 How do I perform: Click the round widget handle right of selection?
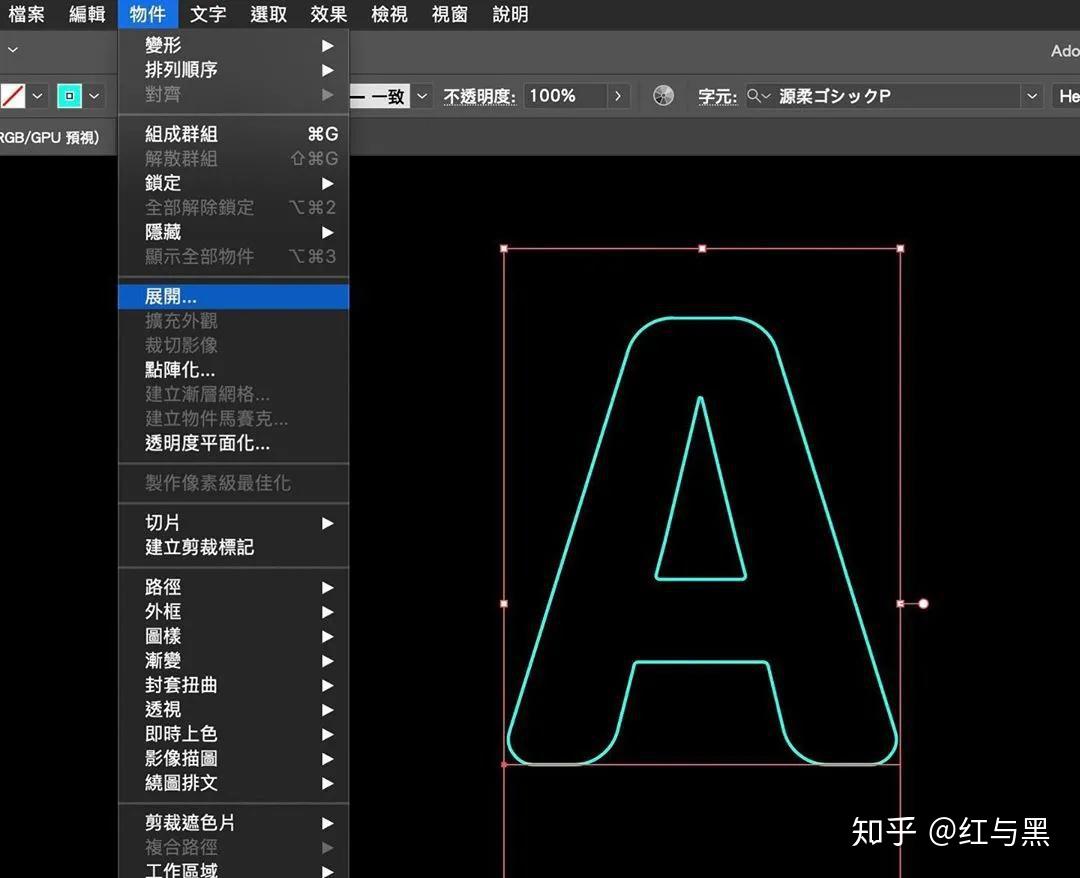(923, 604)
